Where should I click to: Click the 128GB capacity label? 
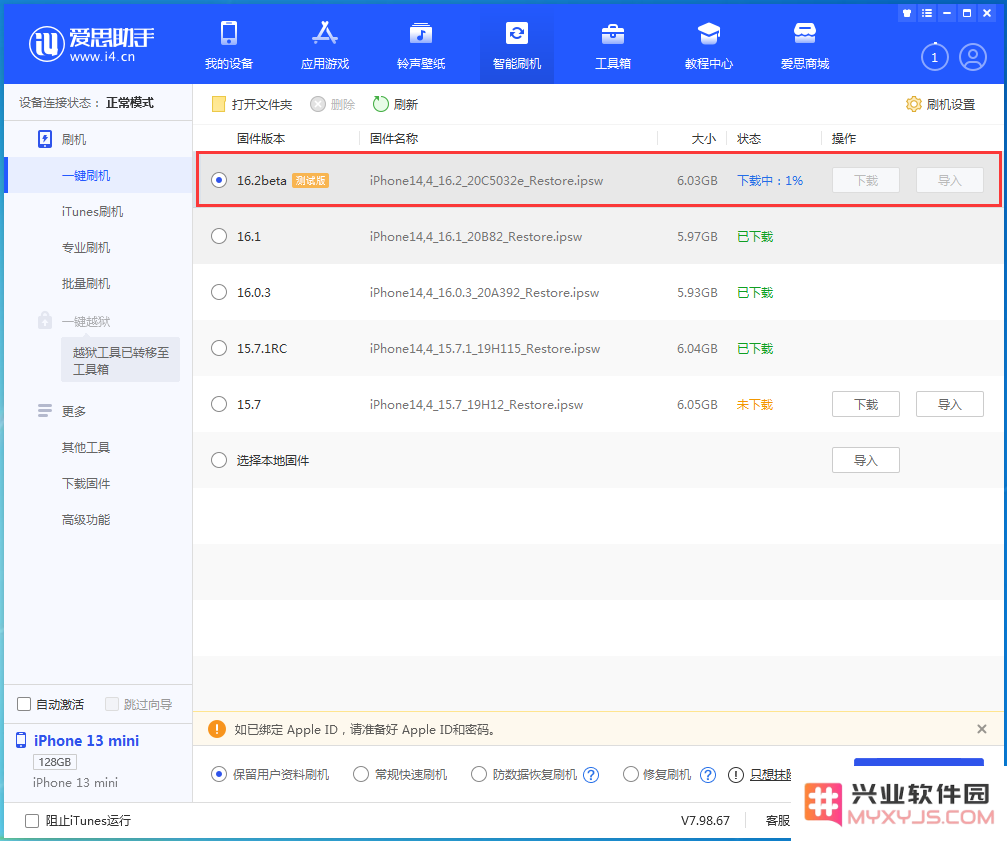tap(55, 761)
